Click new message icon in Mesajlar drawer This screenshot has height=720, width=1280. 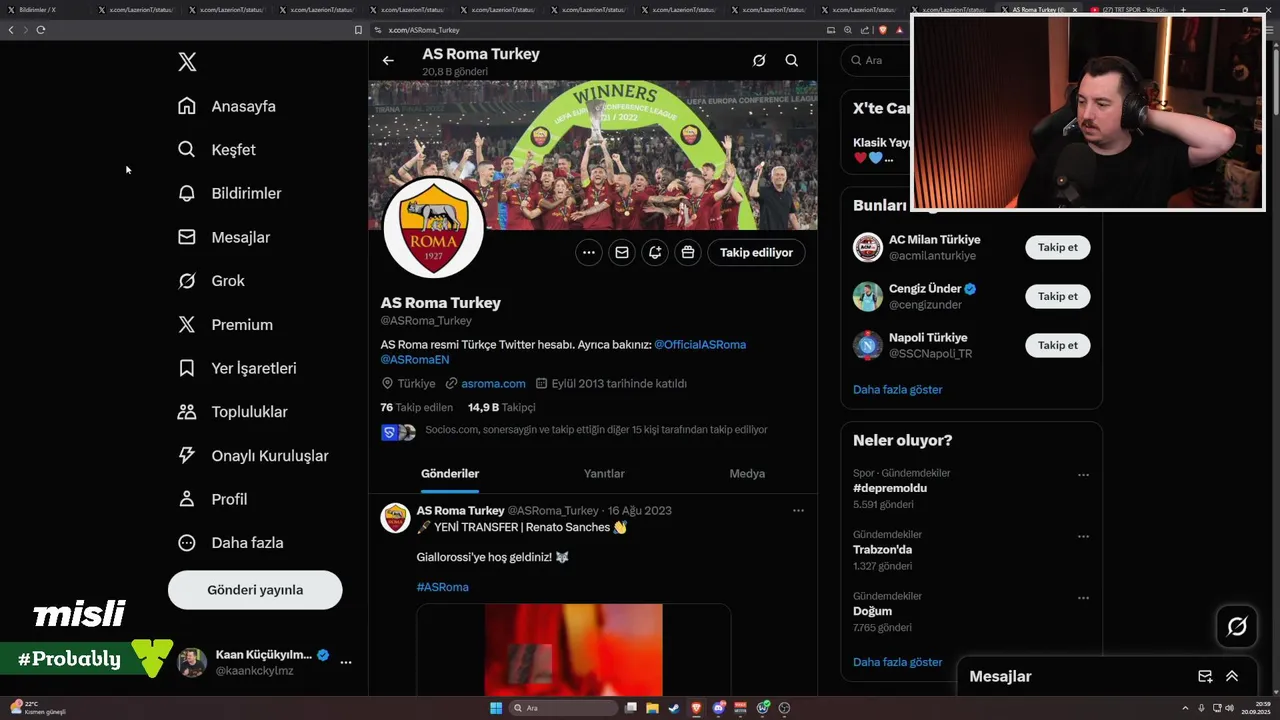pyautogui.click(x=1205, y=677)
